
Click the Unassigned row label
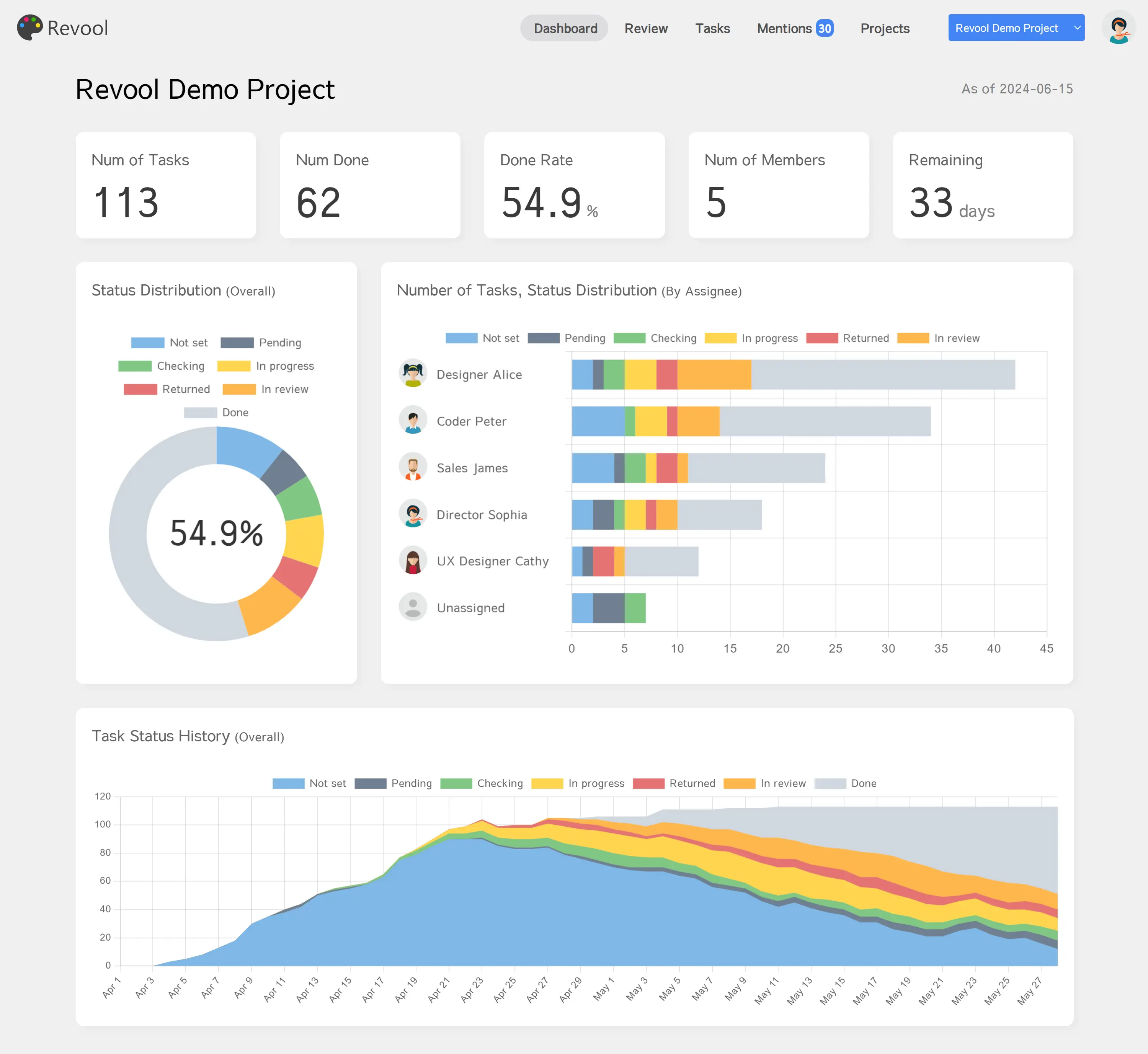coord(471,608)
